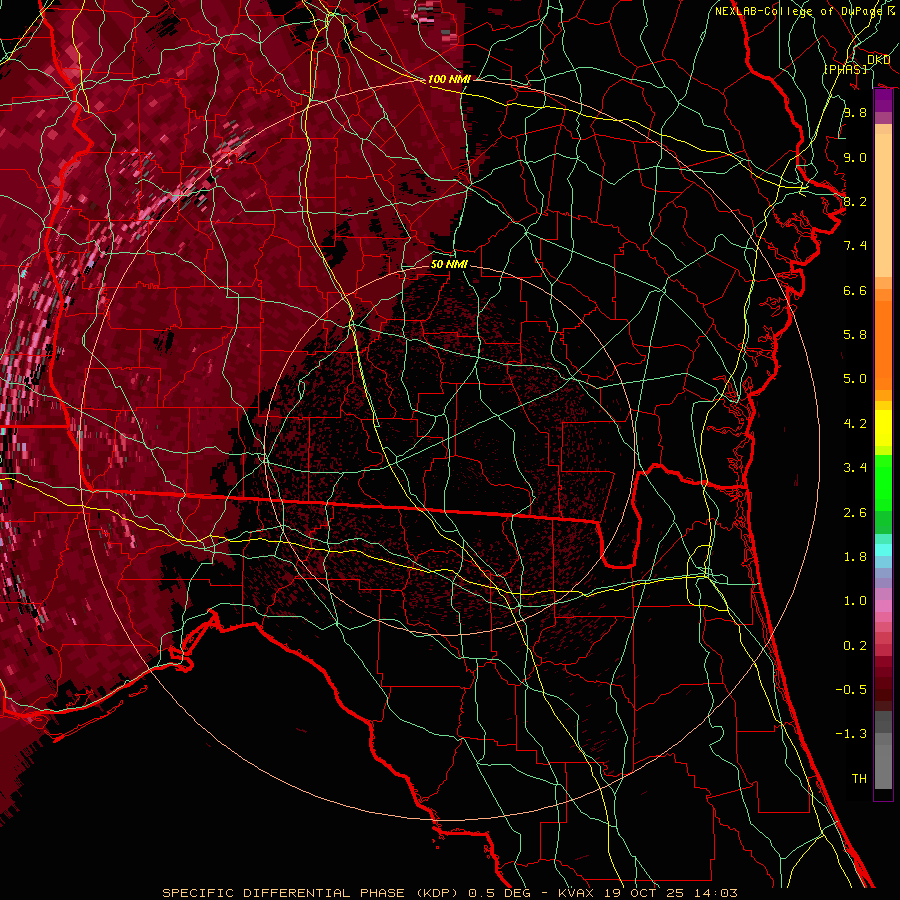Click the 1.0 scale value
The height and width of the screenshot is (900, 900).
point(855,601)
